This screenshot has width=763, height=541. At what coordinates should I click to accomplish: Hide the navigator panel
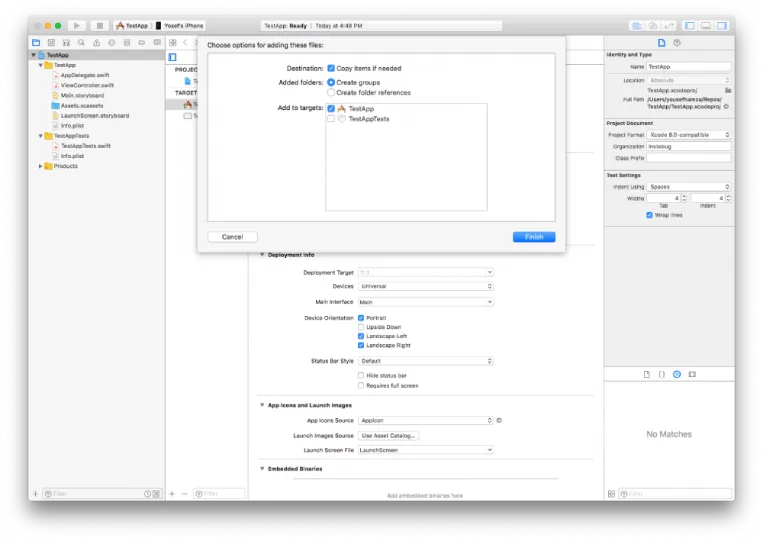click(690, 26)
